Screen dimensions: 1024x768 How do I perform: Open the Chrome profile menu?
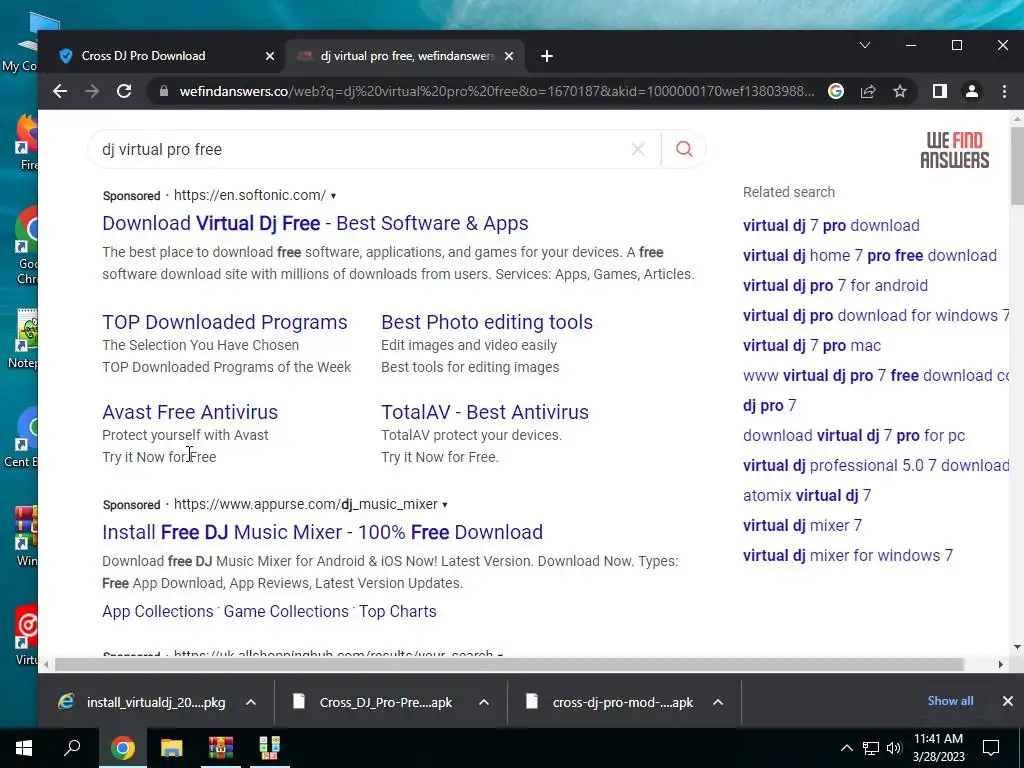coord(972,91)
